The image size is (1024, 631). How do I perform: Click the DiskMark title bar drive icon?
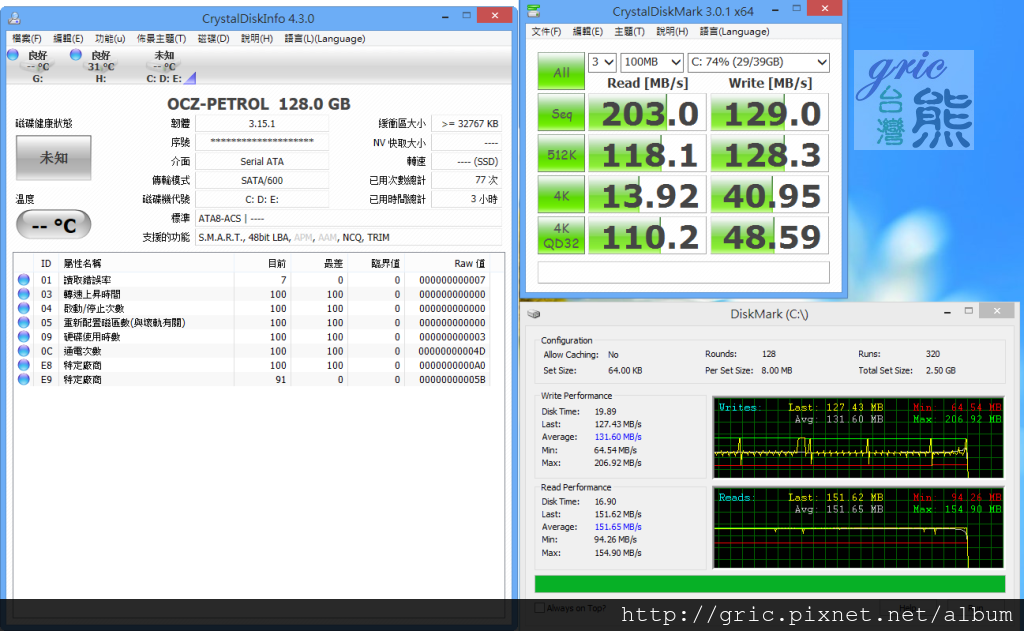point(534,314)
